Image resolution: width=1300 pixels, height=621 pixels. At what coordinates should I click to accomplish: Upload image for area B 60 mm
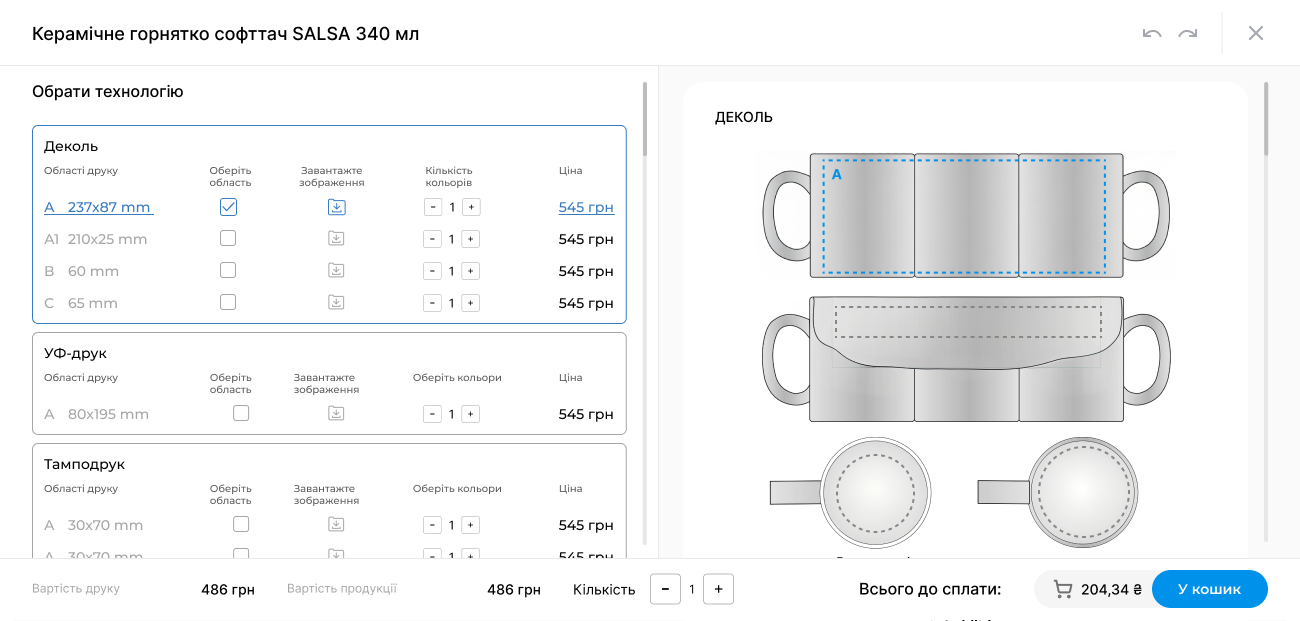click(x=336, y=271)
